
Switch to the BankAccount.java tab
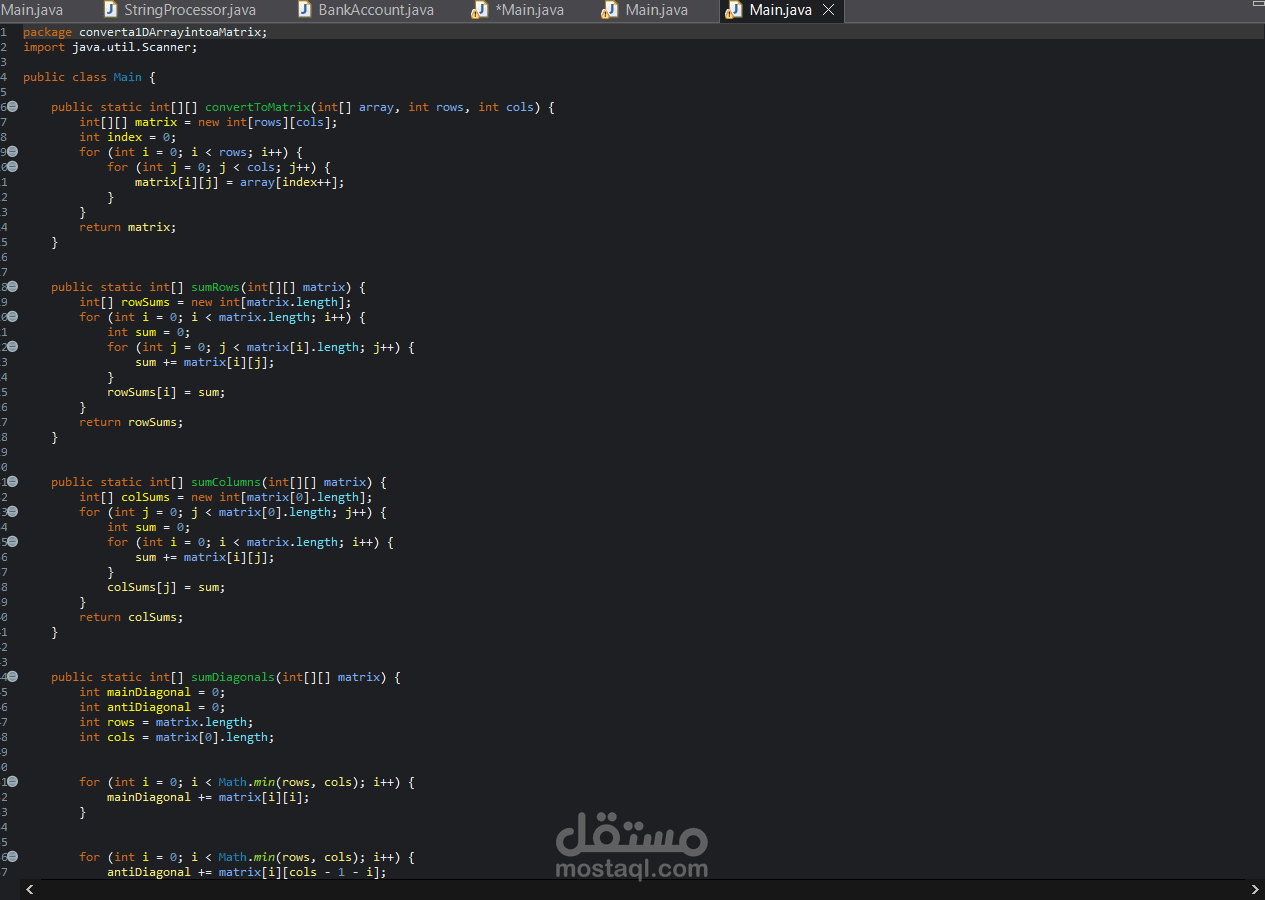pos(375,10)
